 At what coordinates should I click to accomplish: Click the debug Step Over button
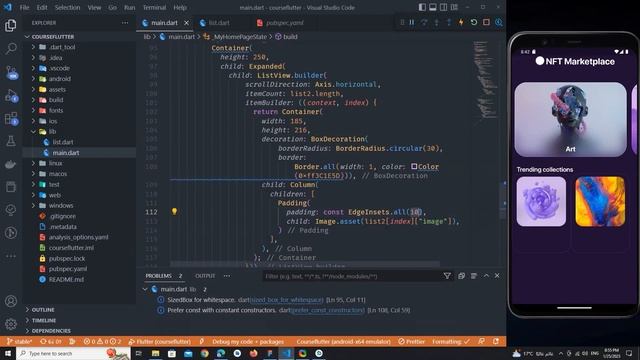click(x=424, y=22)
